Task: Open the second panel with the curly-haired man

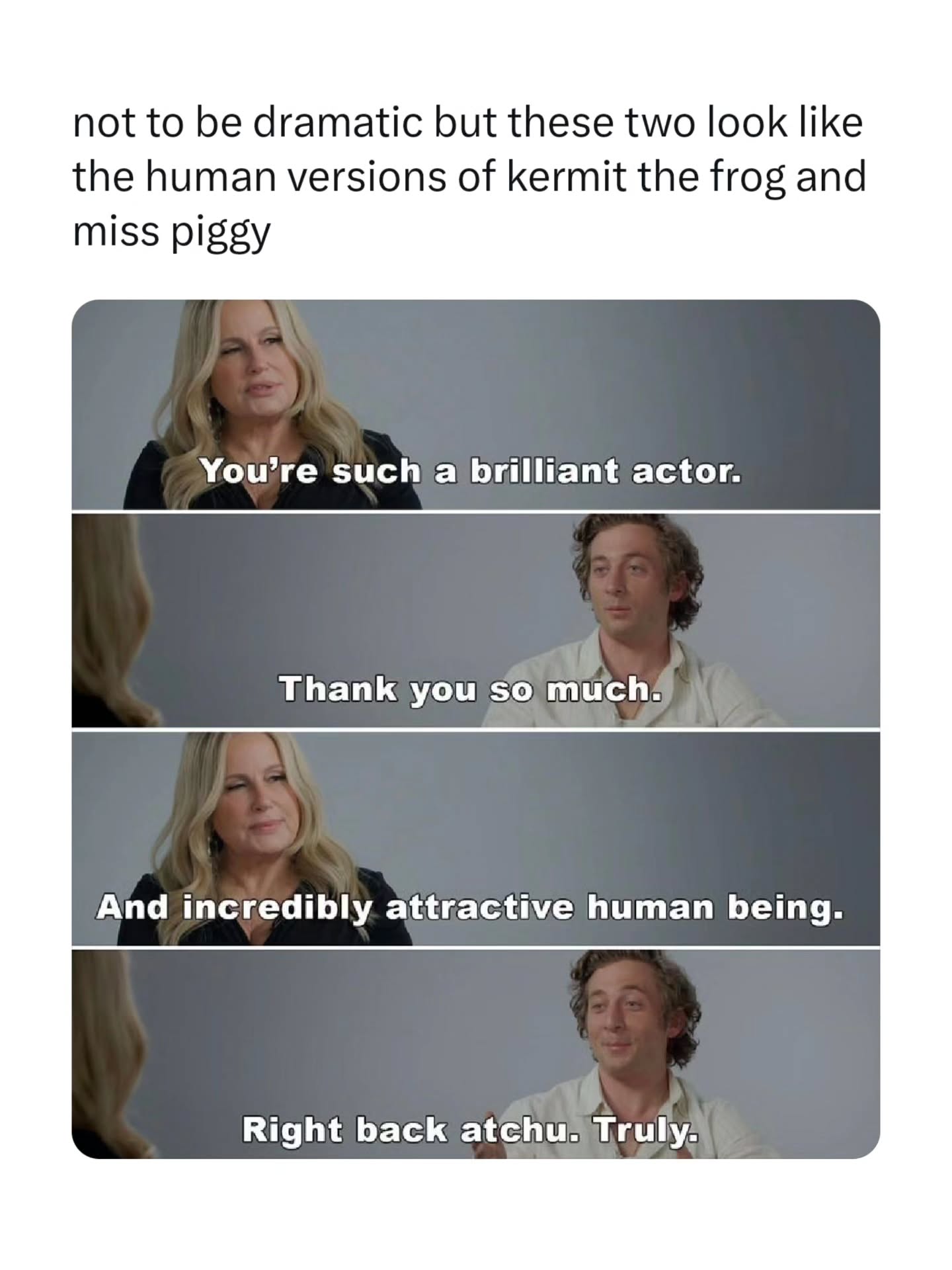Action: (x=476, y=620)
